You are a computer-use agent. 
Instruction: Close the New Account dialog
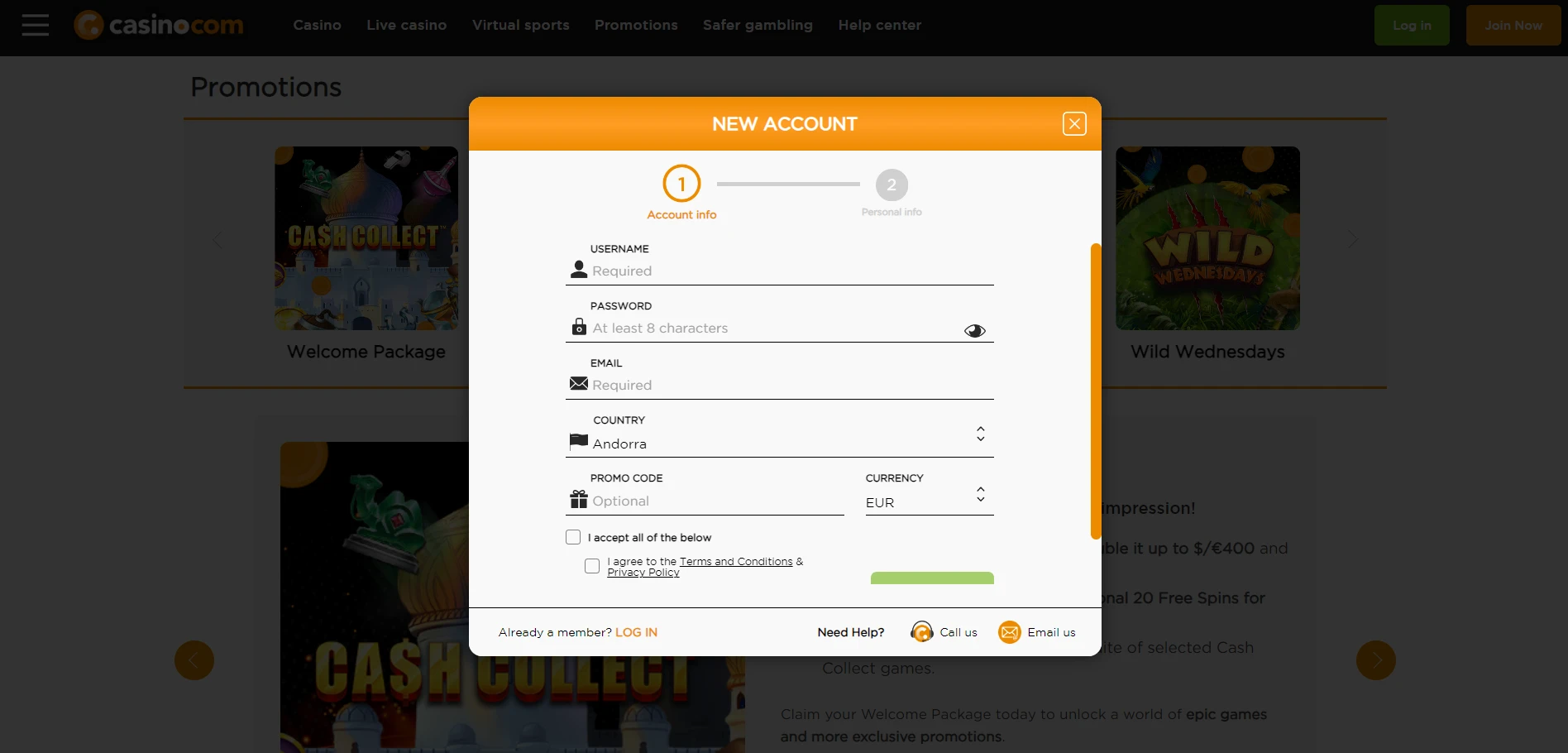(1074, 124)
